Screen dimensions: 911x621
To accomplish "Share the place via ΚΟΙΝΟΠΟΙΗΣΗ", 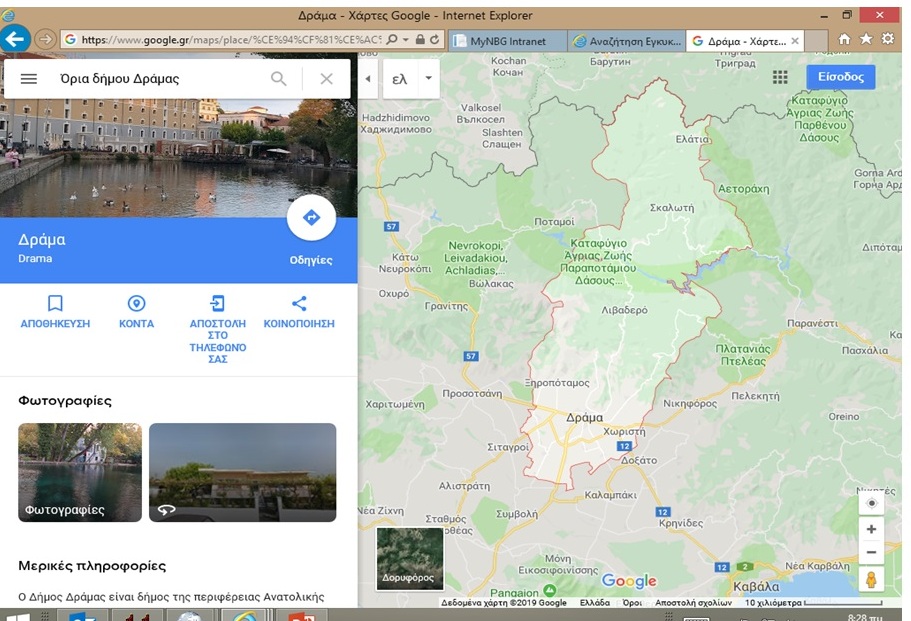I will [299, 311].
